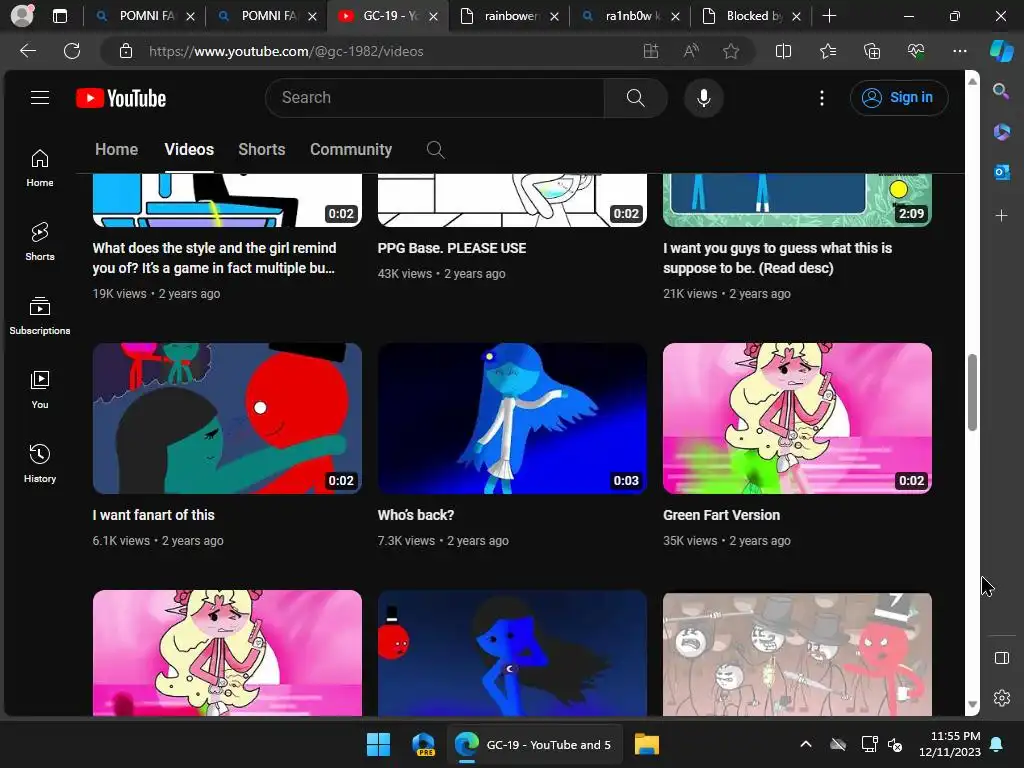Select the channel Videos tab
Screen dimensions: 1024x768
[189, 150]
